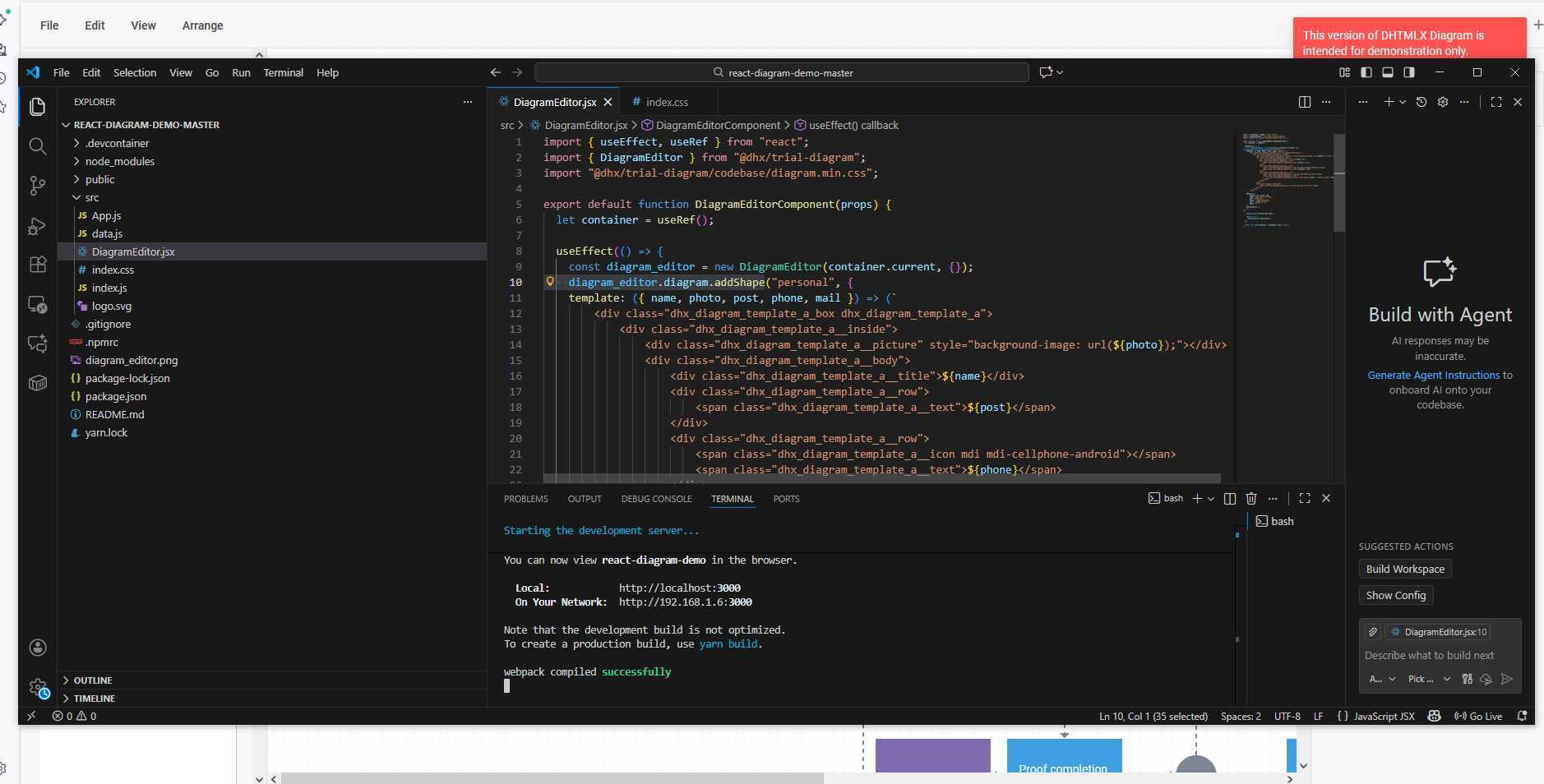Expand the node_modules folder
This screenshot has width=1544, height=784.
pos(119,161)
